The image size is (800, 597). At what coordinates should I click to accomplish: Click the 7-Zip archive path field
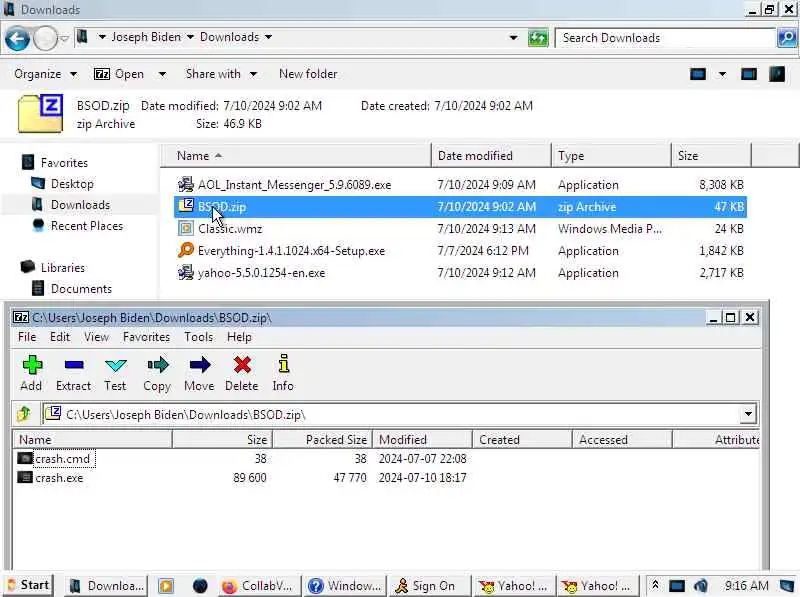click(x=391, y=414)
